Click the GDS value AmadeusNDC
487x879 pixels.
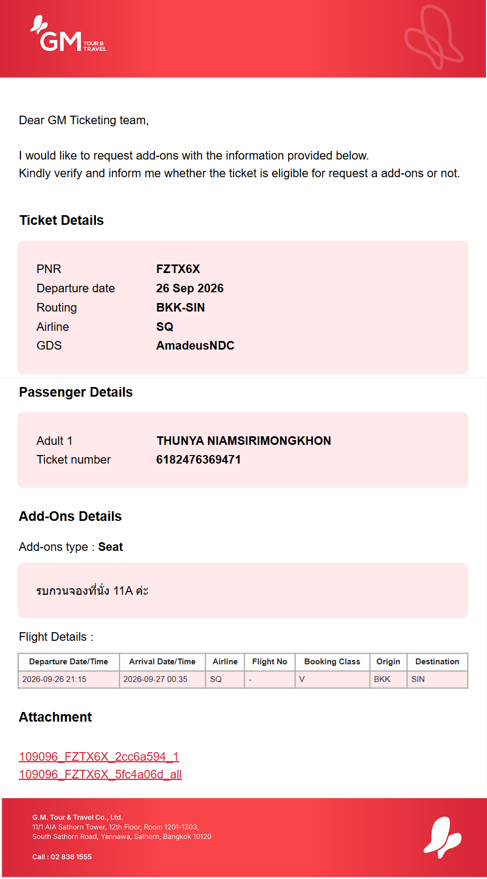(195, 346)
